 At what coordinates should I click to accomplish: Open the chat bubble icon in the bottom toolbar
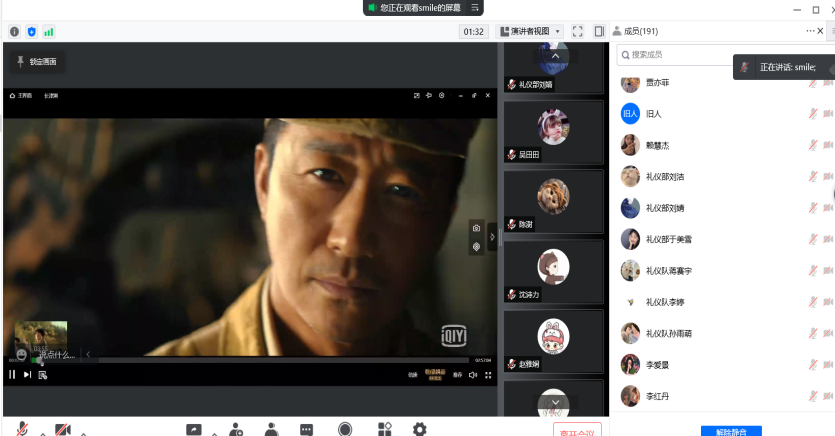tap(306, 429)
